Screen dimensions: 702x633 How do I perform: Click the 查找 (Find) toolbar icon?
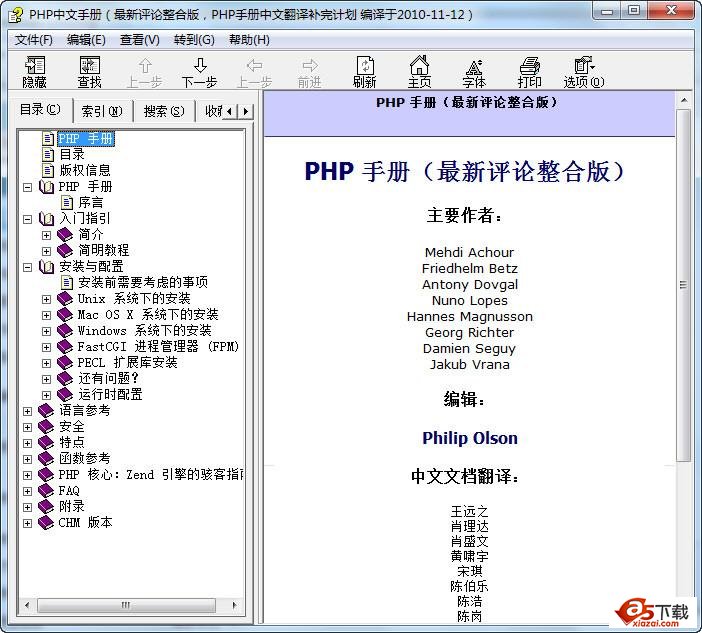coord(90,72)
